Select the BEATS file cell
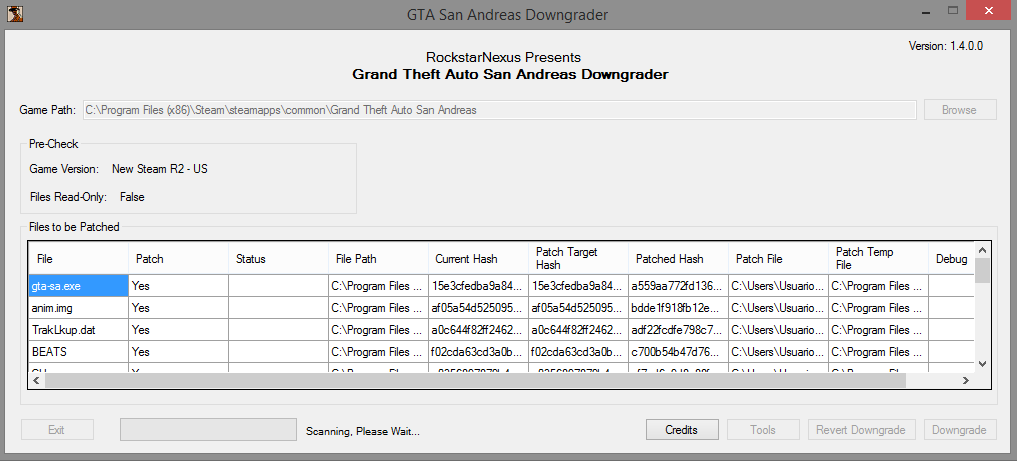This screenshot has height=461, width=1017. click(x=78, y=352)
